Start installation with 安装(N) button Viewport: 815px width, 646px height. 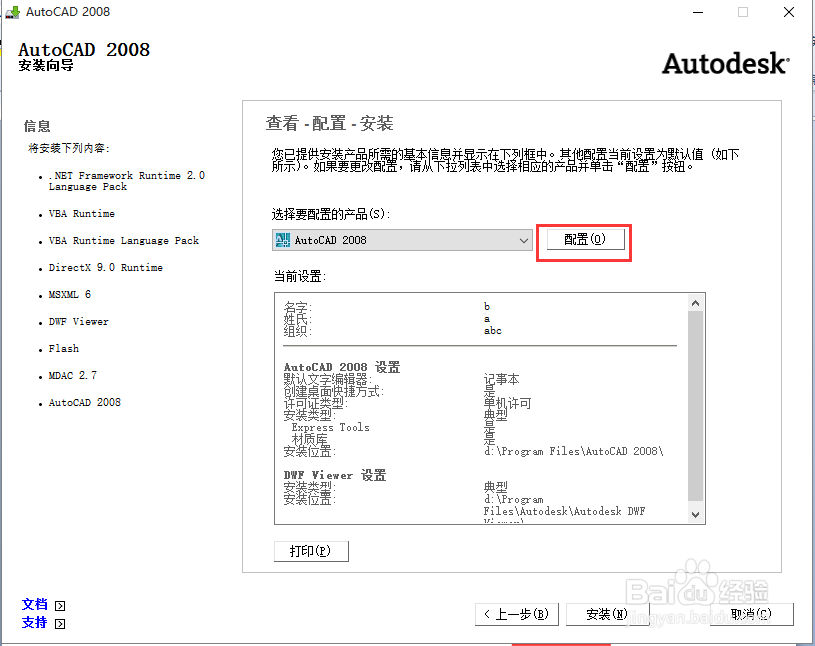click(x=607, y=614)
